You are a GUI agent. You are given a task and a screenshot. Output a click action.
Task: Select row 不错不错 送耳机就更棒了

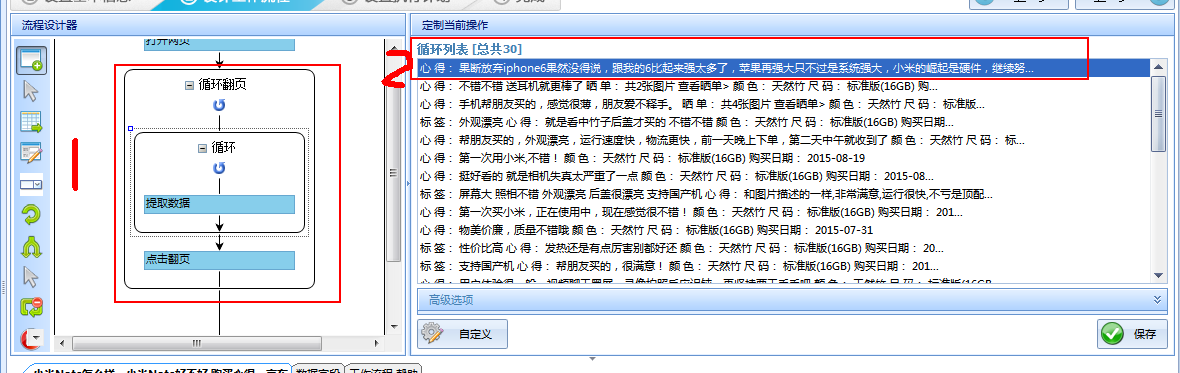(783, 86)
